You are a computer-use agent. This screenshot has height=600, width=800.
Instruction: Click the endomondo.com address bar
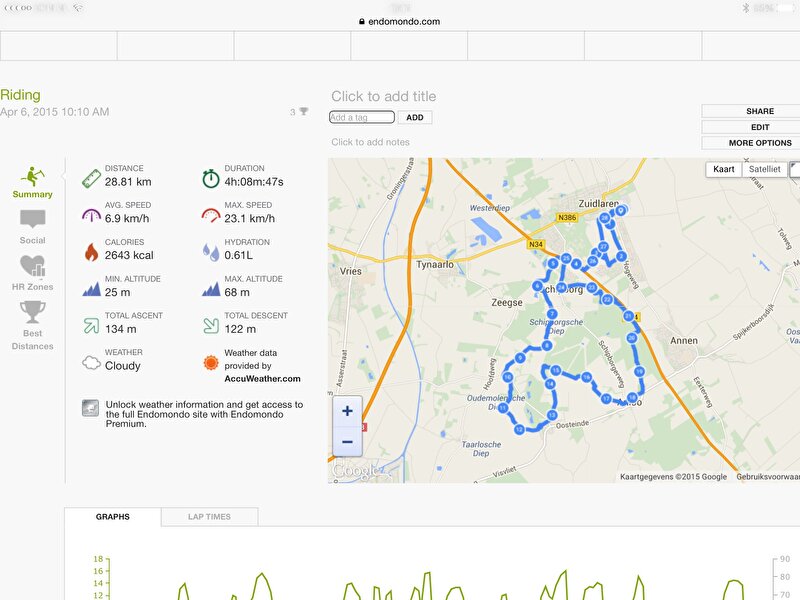(399, 21)
